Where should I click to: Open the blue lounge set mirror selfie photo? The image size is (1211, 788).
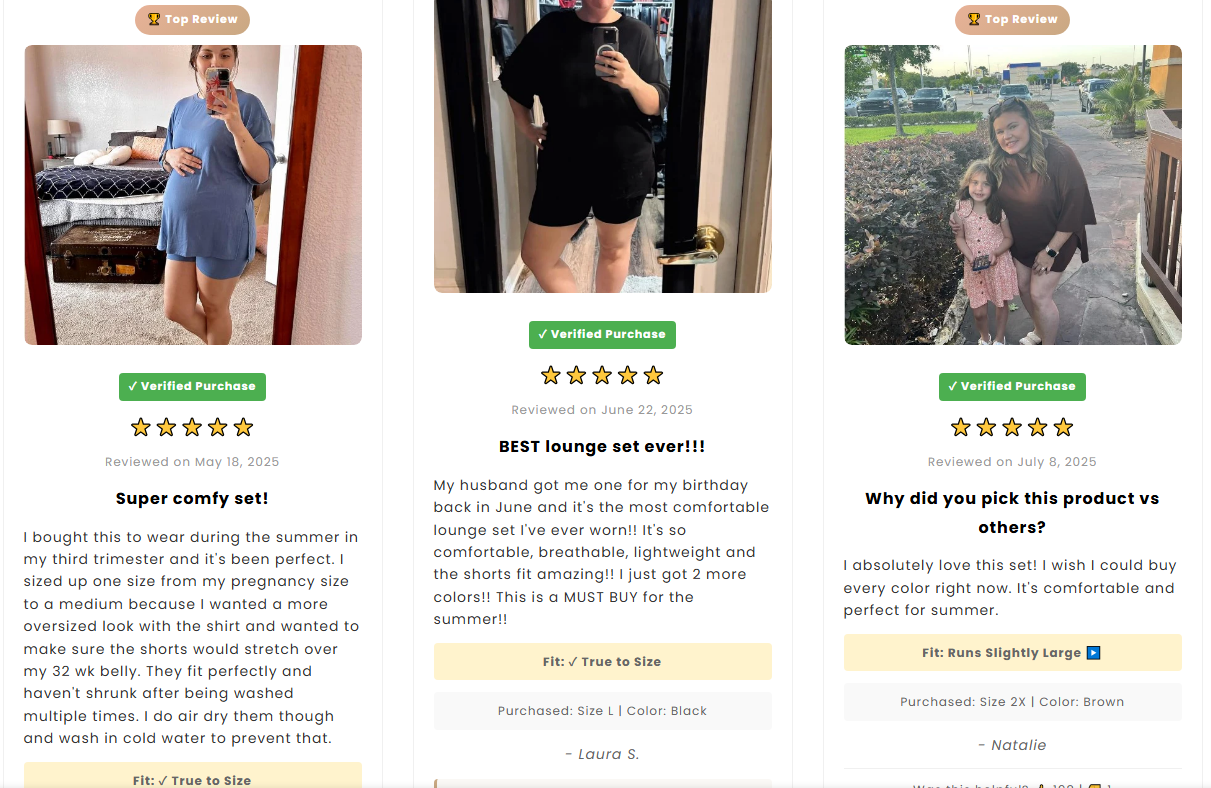[193, 195]
